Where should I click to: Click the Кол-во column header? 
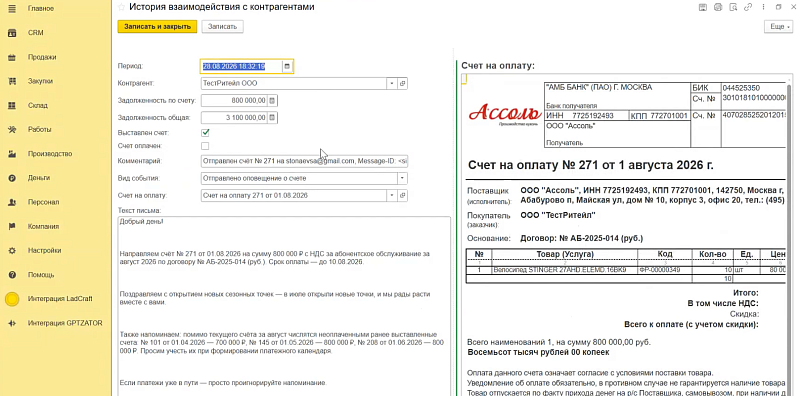(712, 254)
